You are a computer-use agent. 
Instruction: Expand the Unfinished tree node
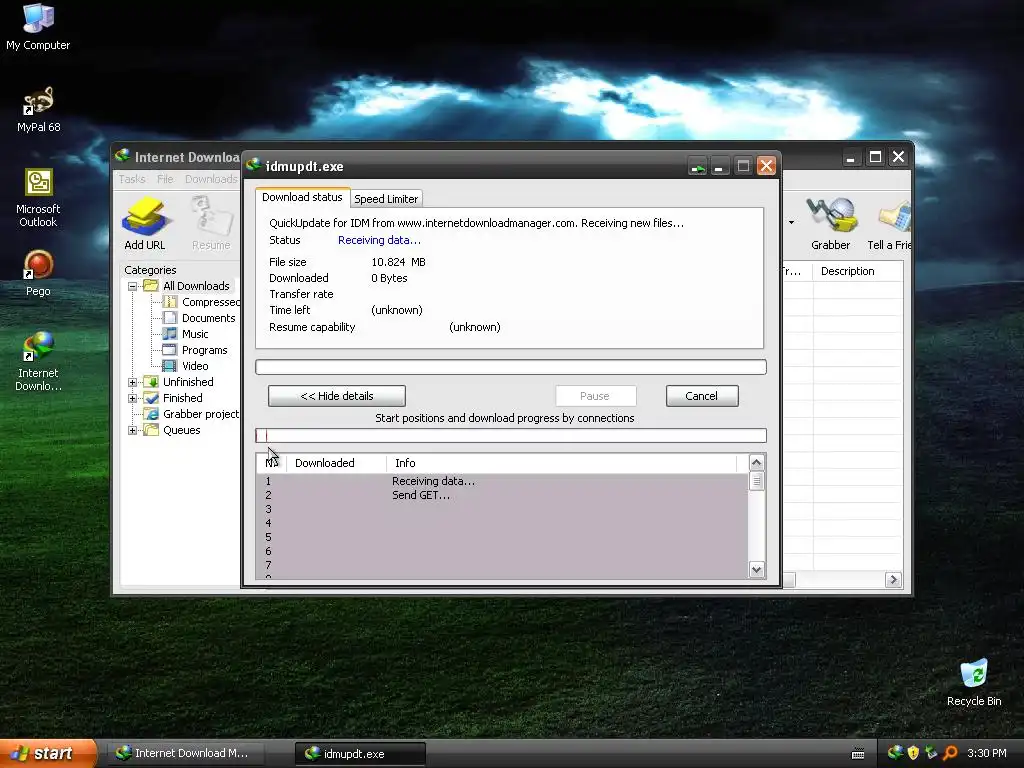point(133,382)
